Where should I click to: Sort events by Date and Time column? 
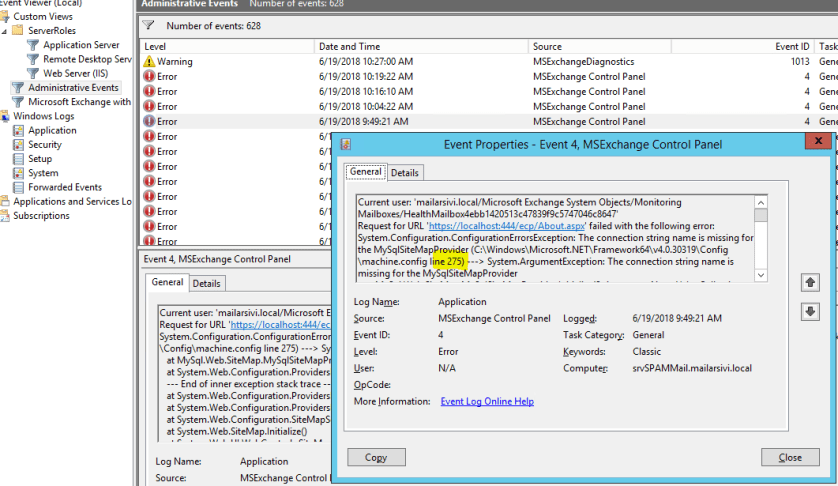(x=348, y=46)
